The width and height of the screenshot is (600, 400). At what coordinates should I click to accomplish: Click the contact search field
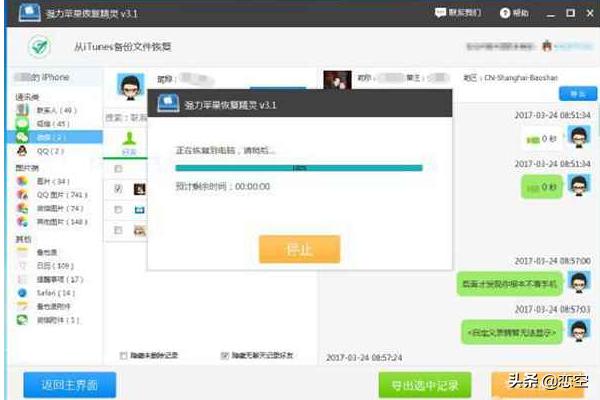pos(126,118)
